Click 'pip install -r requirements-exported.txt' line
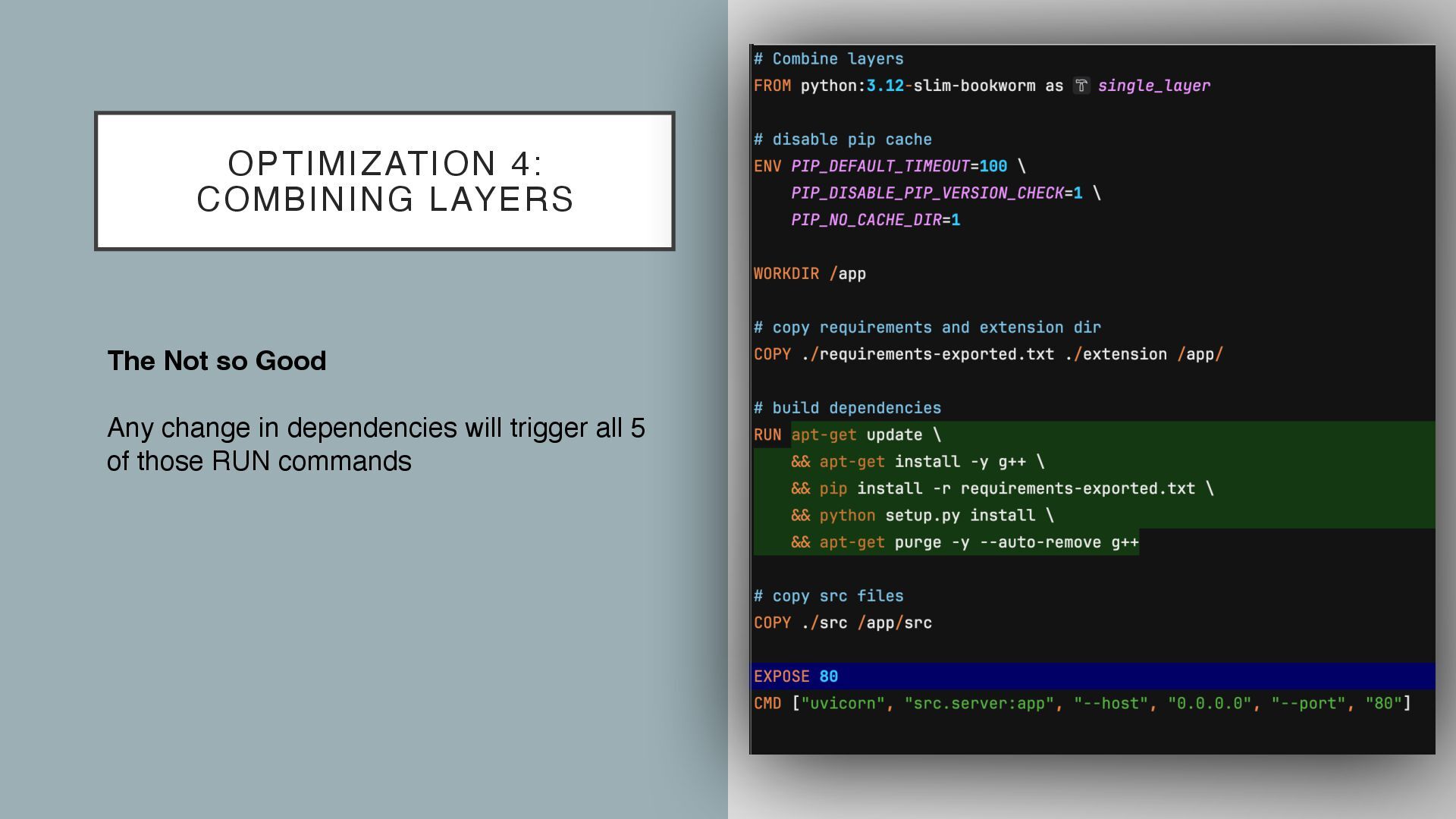Viewport: 1456px width, 819px height. pyautogui.click(x=1003, y=488)
